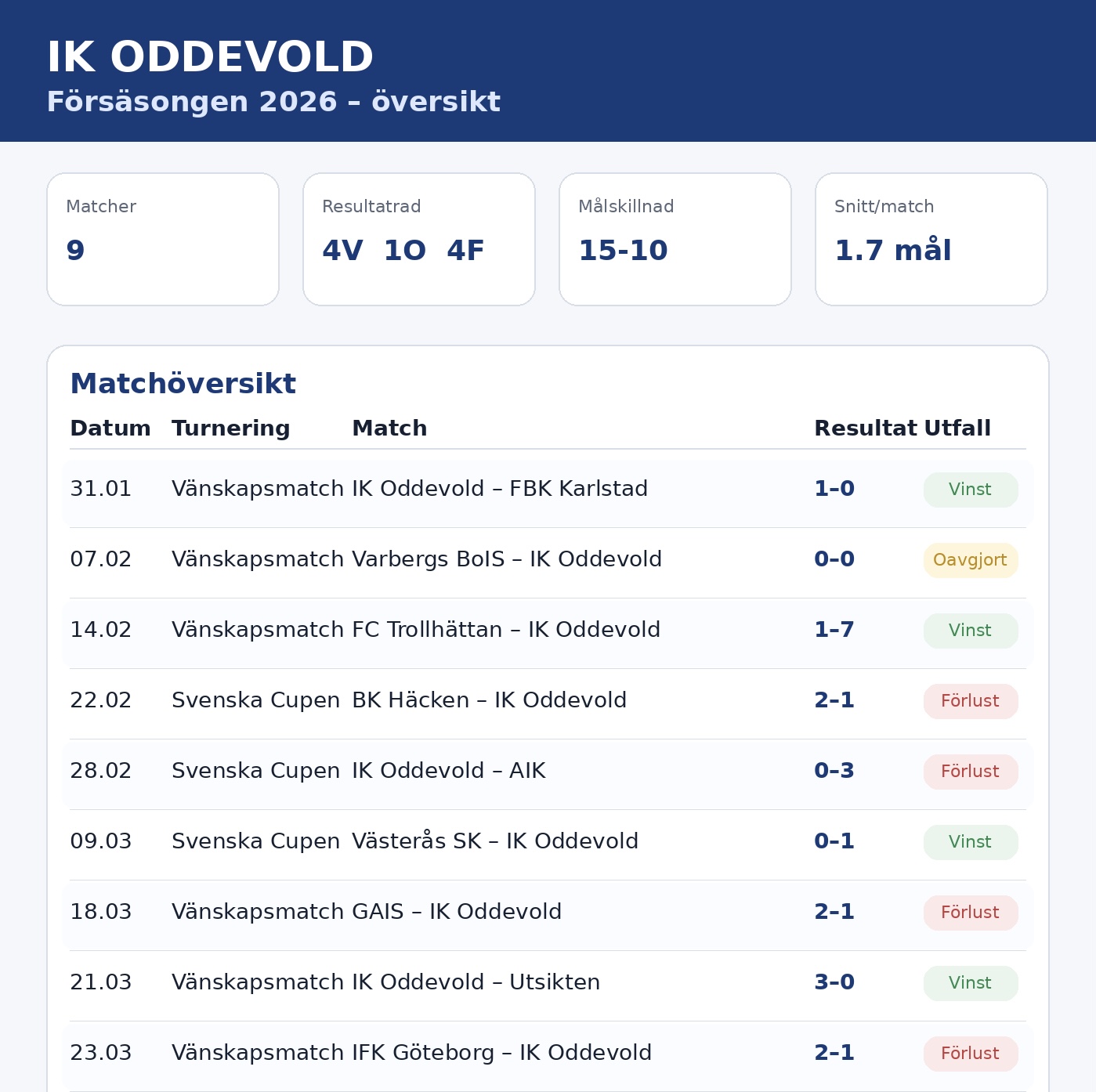Sort by the Datum column header

(x=110, y=428)
